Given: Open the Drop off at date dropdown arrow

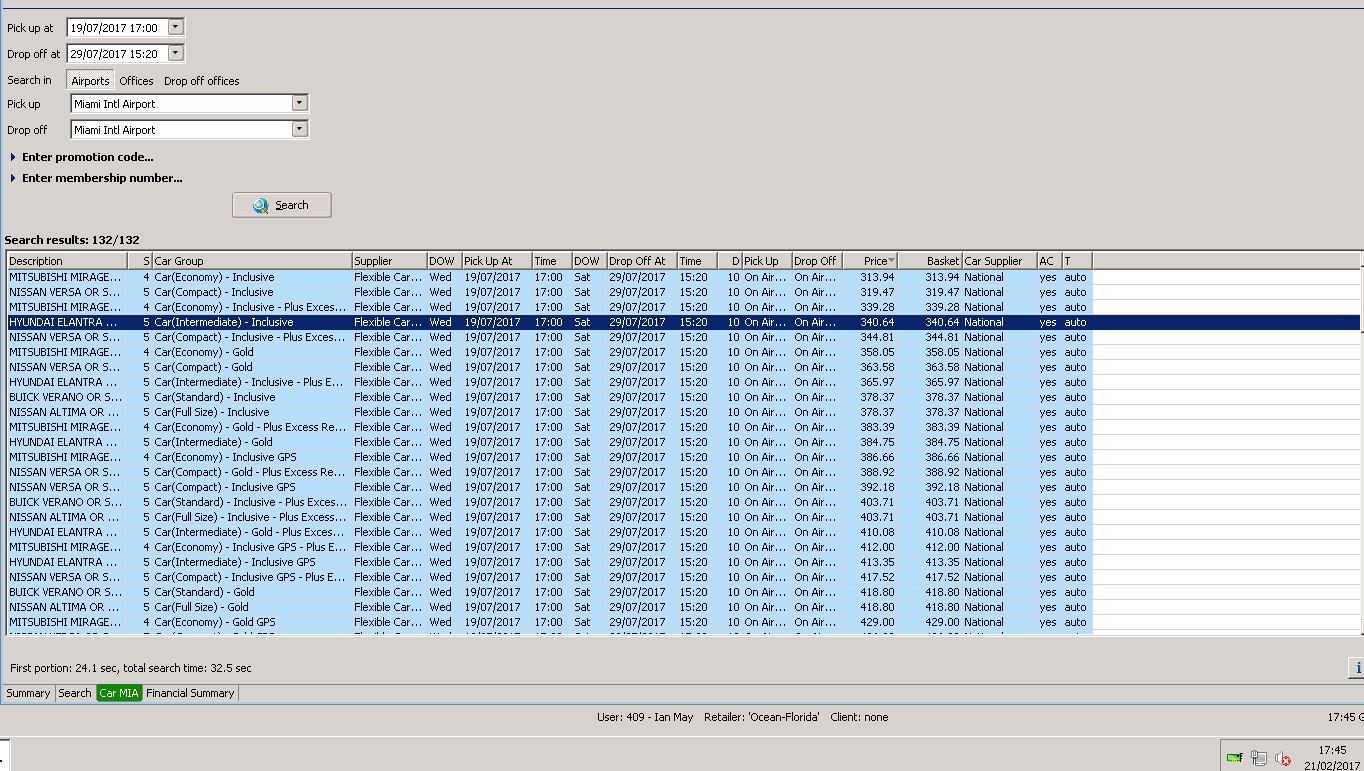Looking at the screenshot, I should [x=175, y=53].
